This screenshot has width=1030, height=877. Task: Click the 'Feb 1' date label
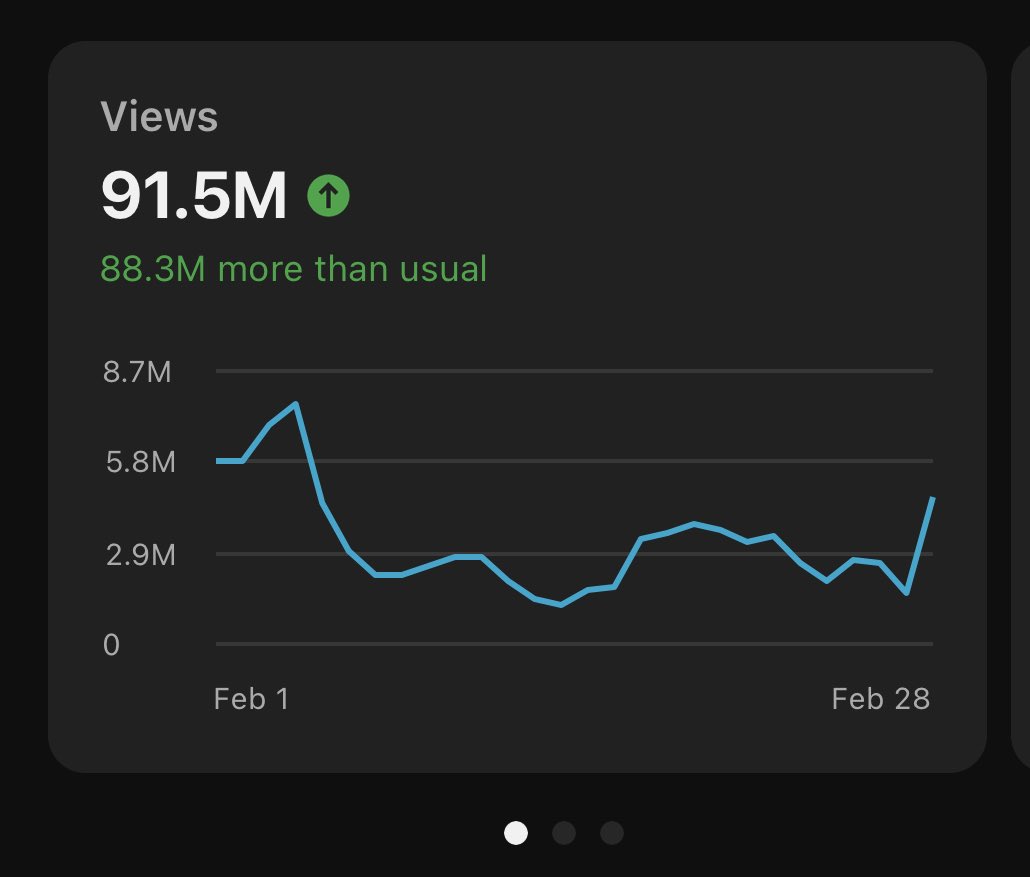tap(252, 698)
